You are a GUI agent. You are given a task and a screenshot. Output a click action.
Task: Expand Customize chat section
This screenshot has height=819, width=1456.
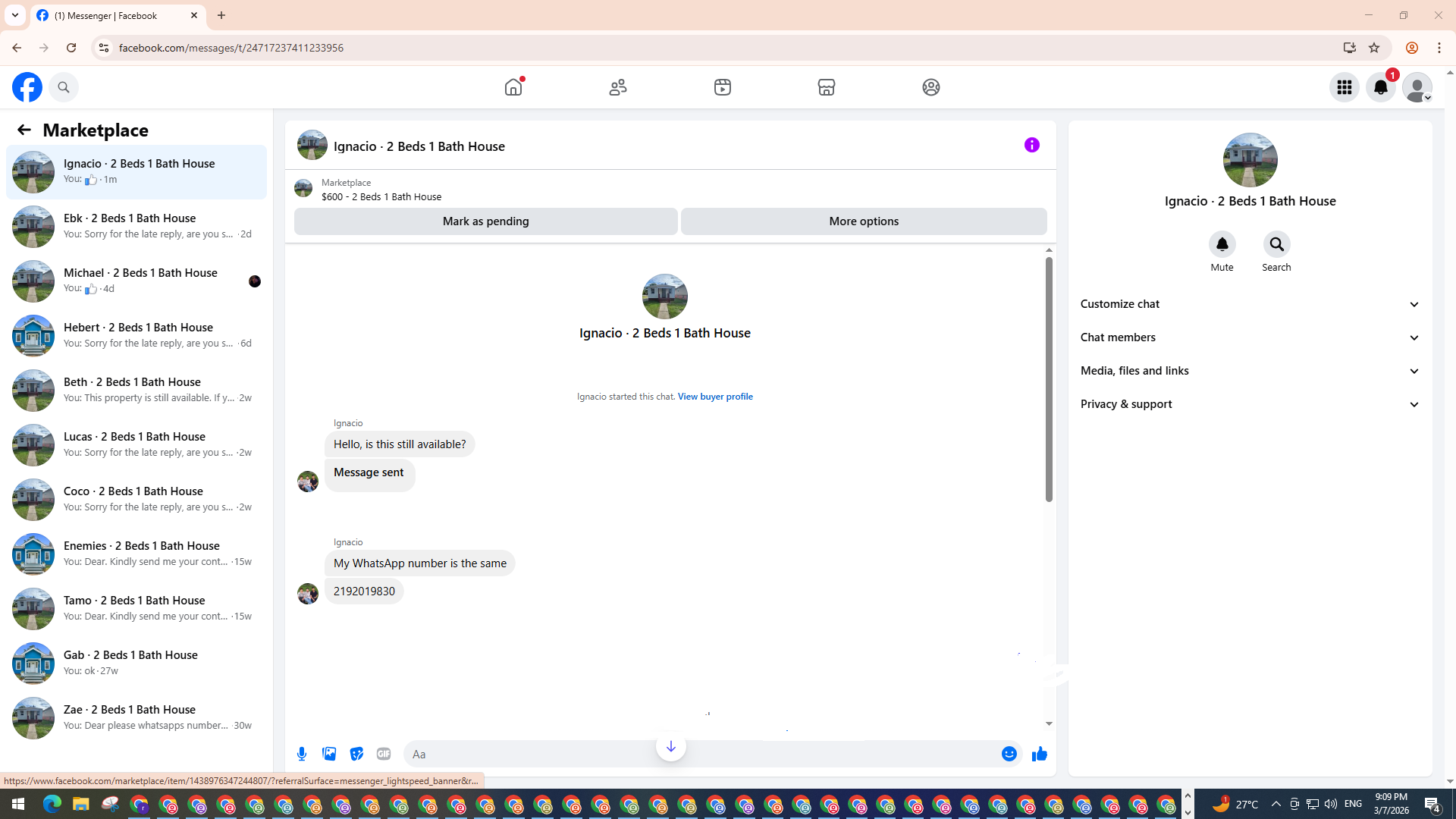tap(1250, 304)
